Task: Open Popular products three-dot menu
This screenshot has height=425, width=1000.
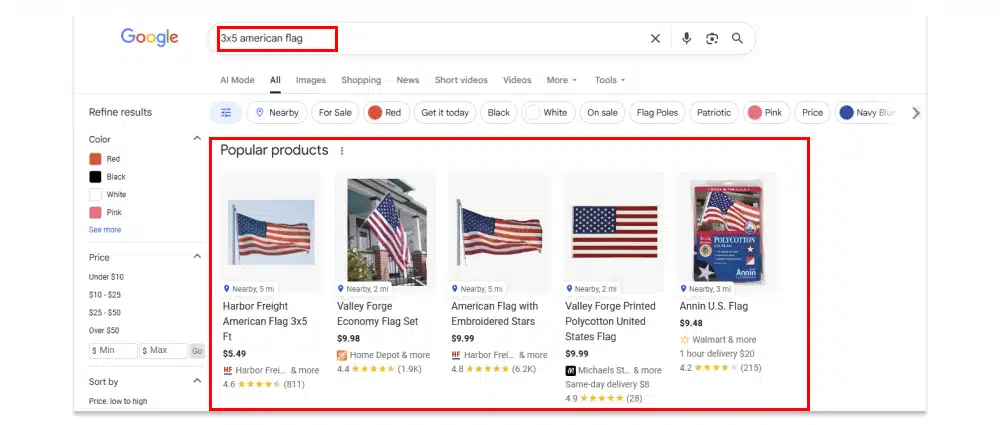Action: [x=342, y=151]
